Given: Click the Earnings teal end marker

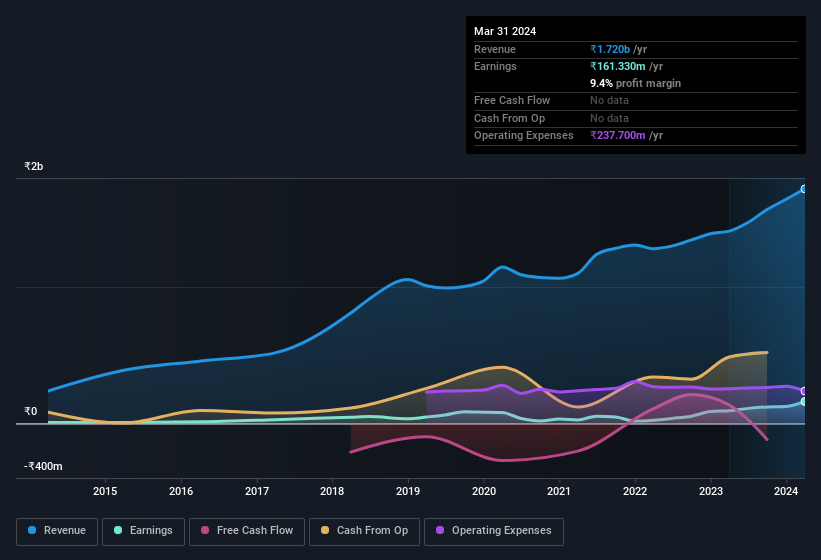Looking at the screenshot, I should [x=804, y=401].
